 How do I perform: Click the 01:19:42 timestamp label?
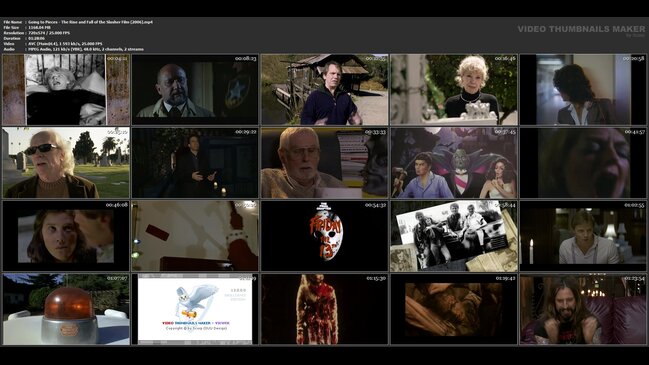[x=505, y=279]
